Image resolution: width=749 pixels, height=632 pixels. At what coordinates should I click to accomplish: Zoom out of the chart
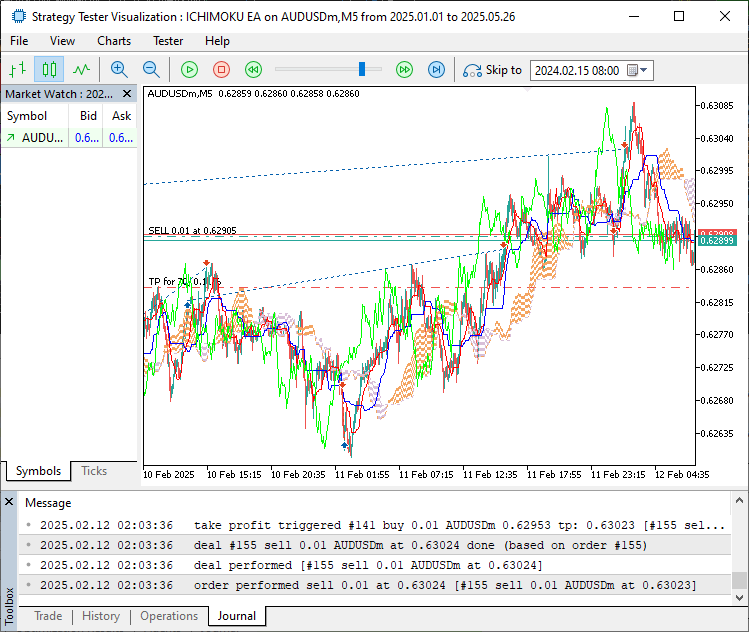(151, 70)
